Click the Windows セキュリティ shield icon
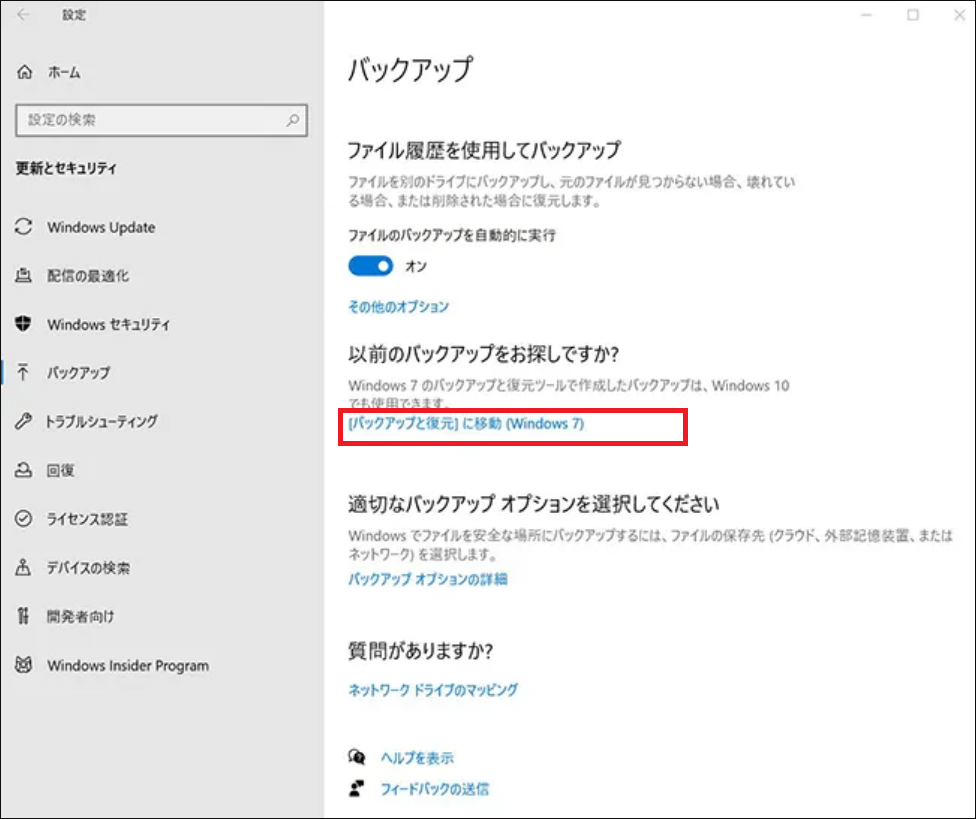976x819 pixels. coord(24,324)
